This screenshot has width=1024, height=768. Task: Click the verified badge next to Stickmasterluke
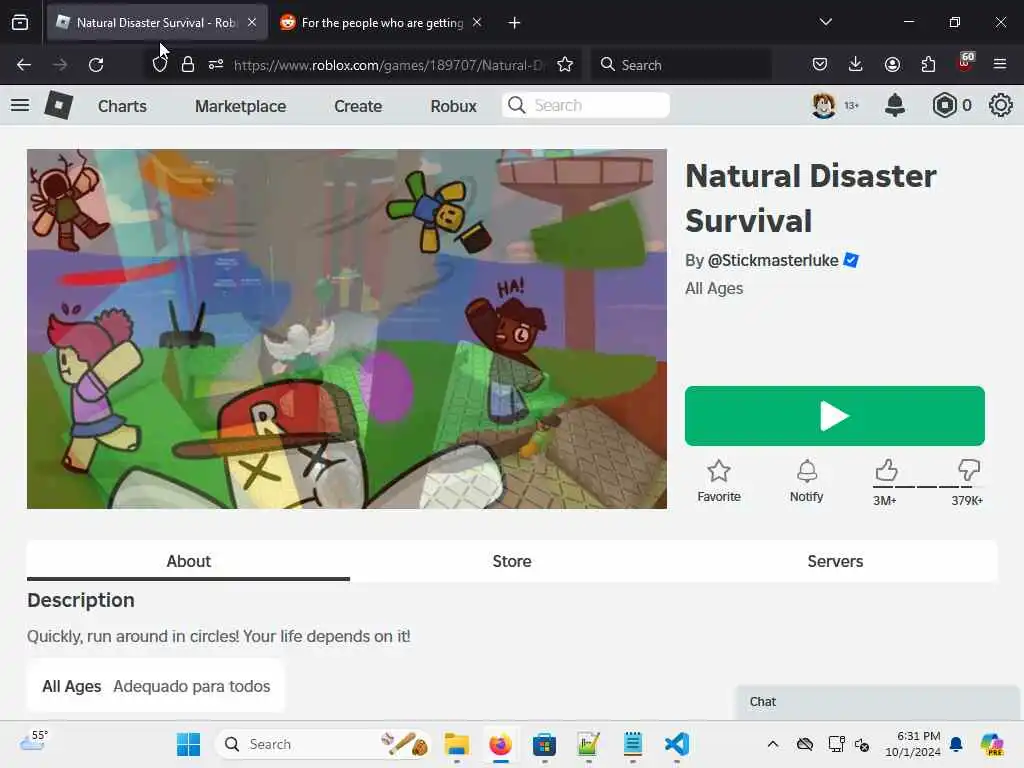851,260
